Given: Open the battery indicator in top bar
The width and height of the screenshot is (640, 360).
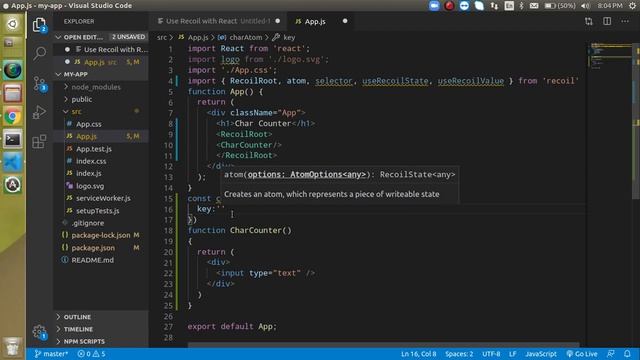Looking at the screenshot, I should click(x=560, y=6).
